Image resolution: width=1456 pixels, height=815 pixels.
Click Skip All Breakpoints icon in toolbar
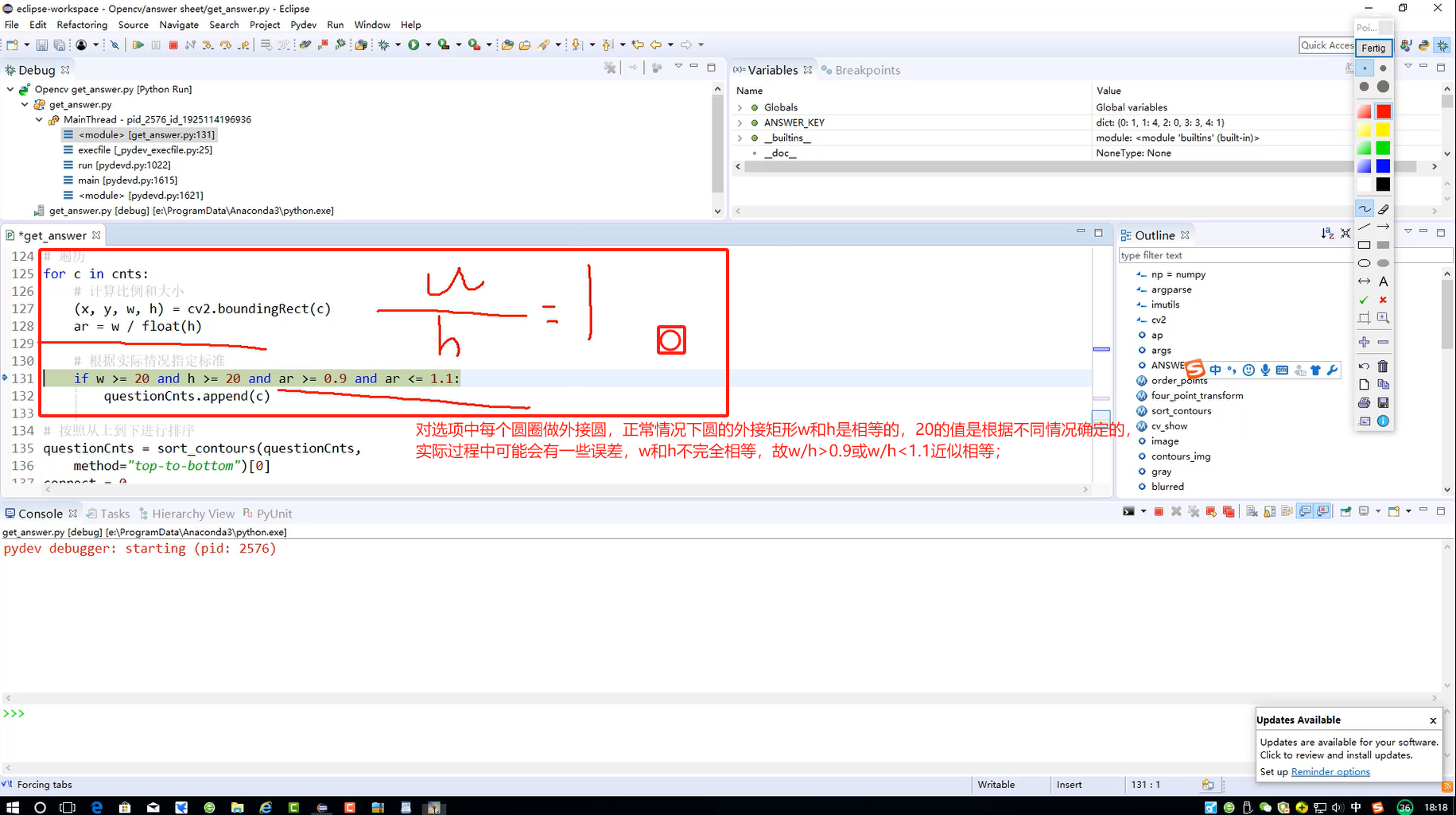[115, 45]
